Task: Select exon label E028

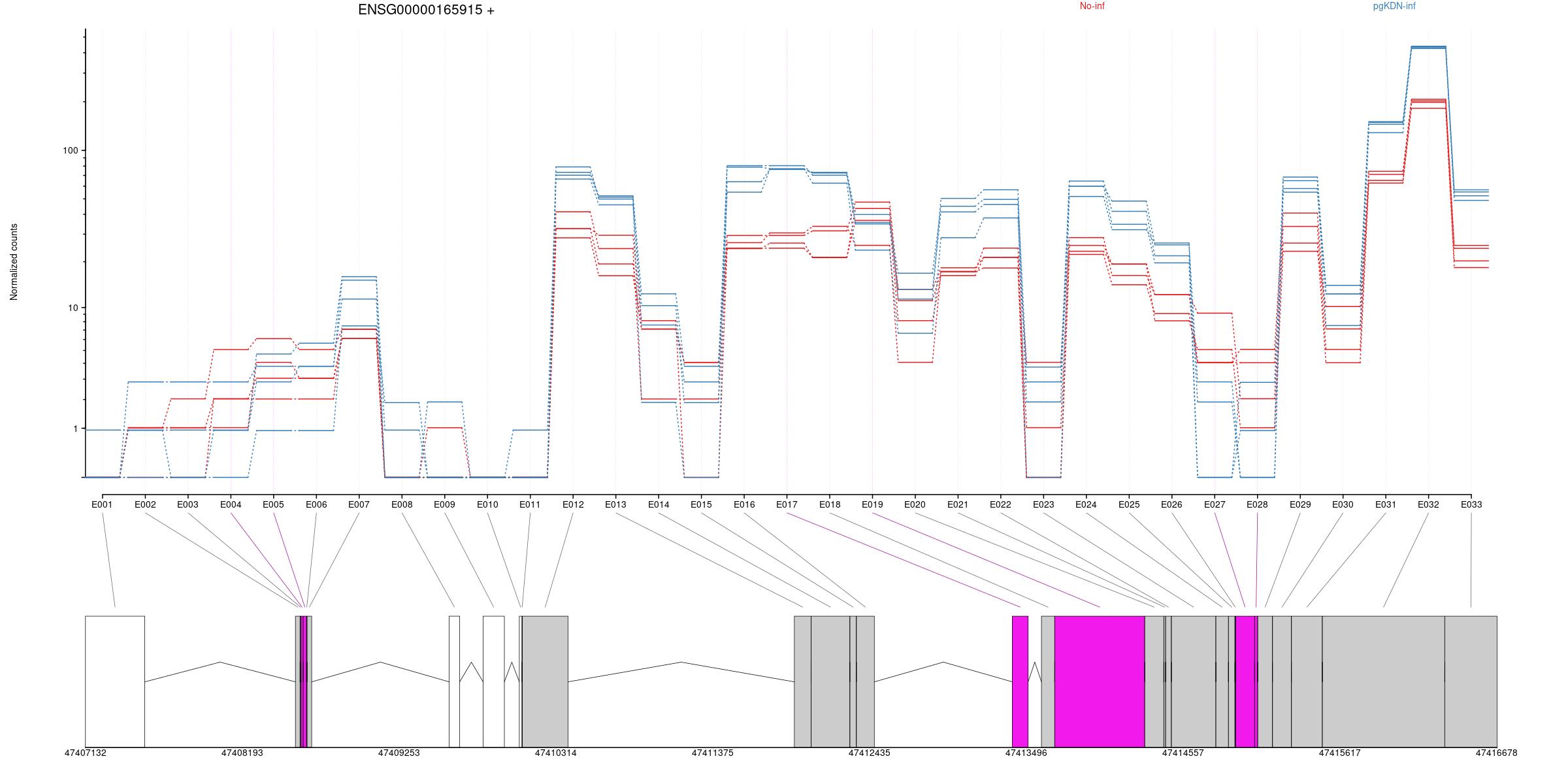Action: coord(1257,504)
